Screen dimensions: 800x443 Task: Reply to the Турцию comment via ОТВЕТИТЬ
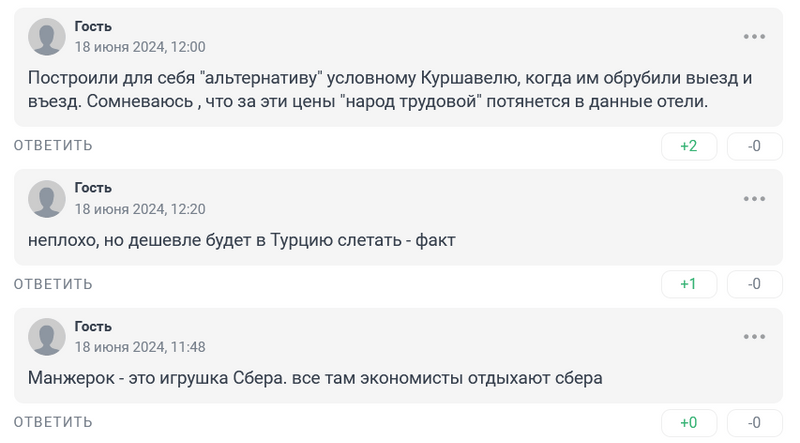tap(53, 284)
